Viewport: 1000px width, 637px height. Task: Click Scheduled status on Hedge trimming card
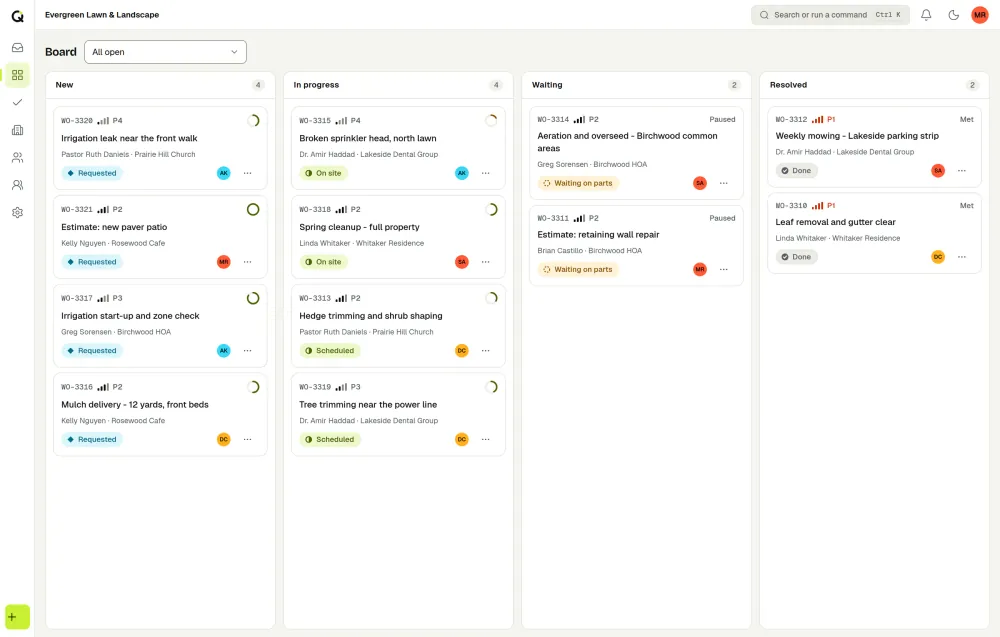(x=330, y=350)
